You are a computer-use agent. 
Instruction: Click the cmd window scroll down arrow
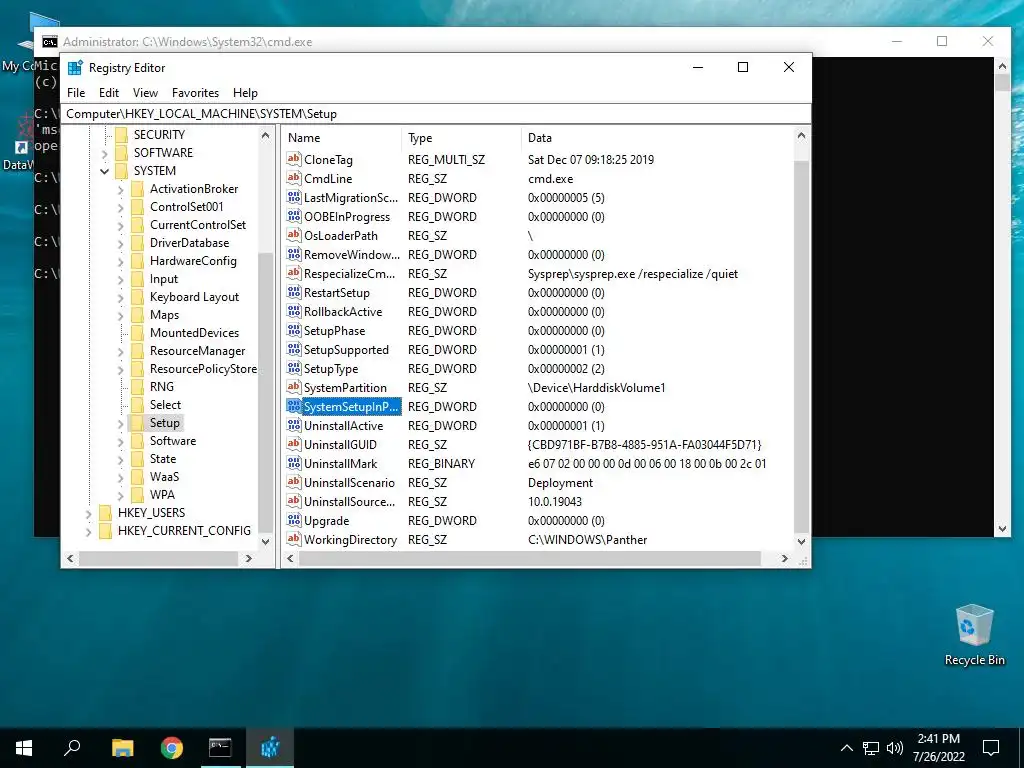(x=1002, y=529)
